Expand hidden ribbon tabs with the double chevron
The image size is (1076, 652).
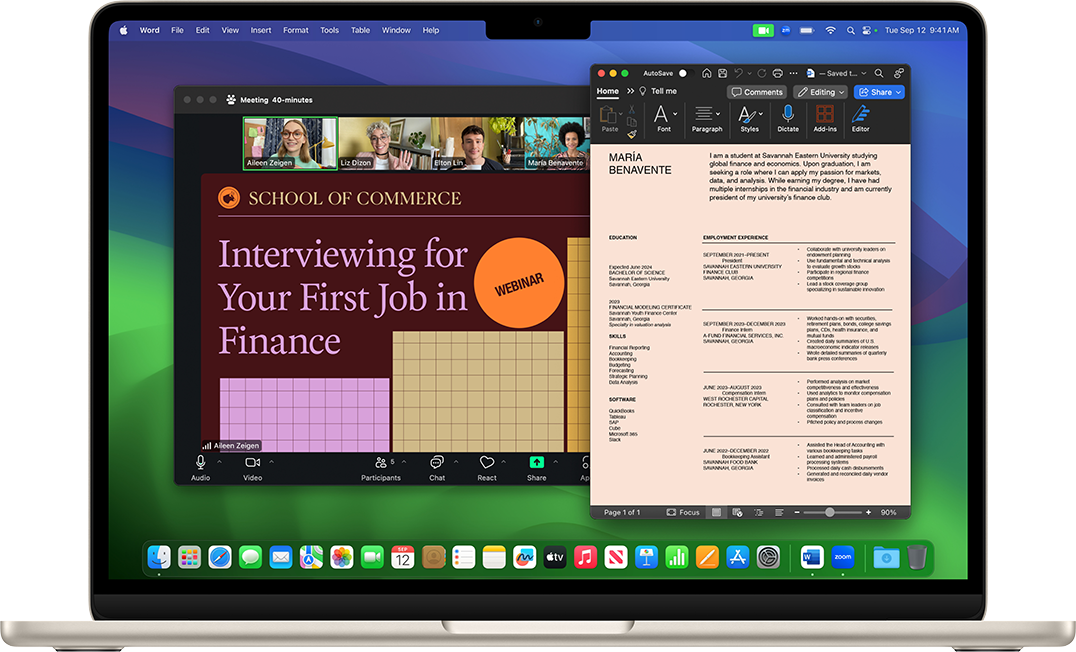(630, 91)
